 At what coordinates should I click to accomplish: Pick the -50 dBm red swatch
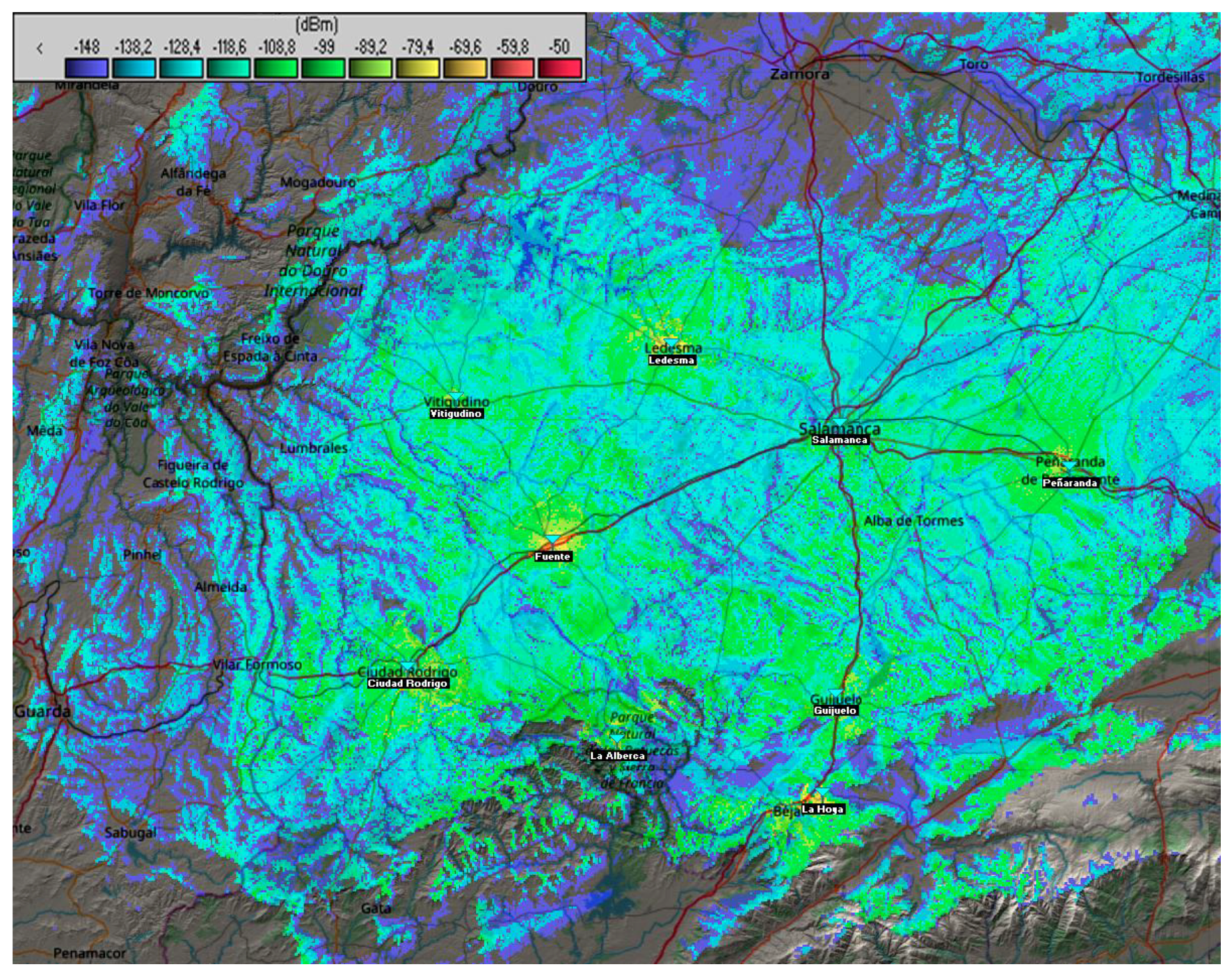click(x=559, y=68)
